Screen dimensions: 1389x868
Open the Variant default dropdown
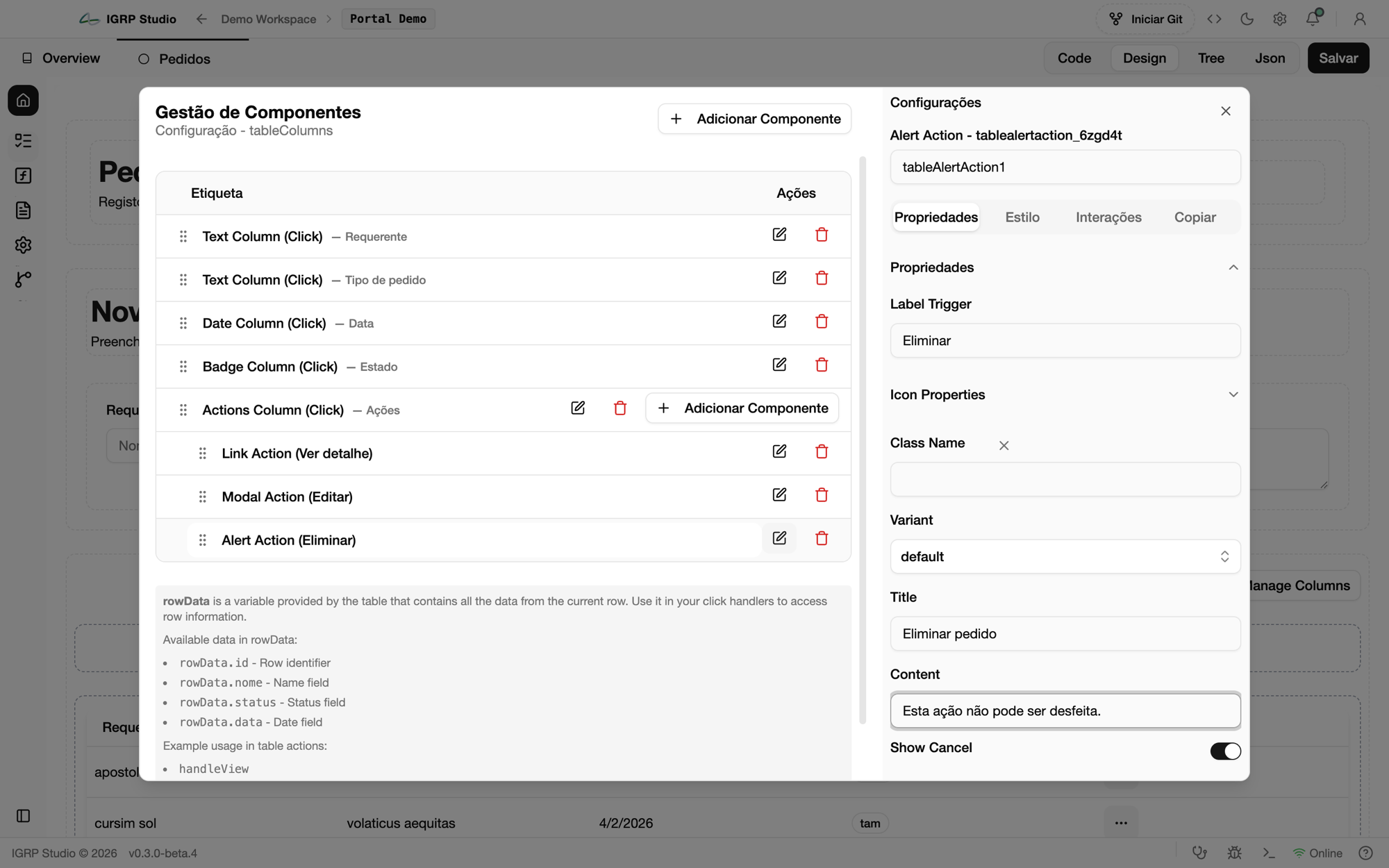click(x=1065, y=557)
